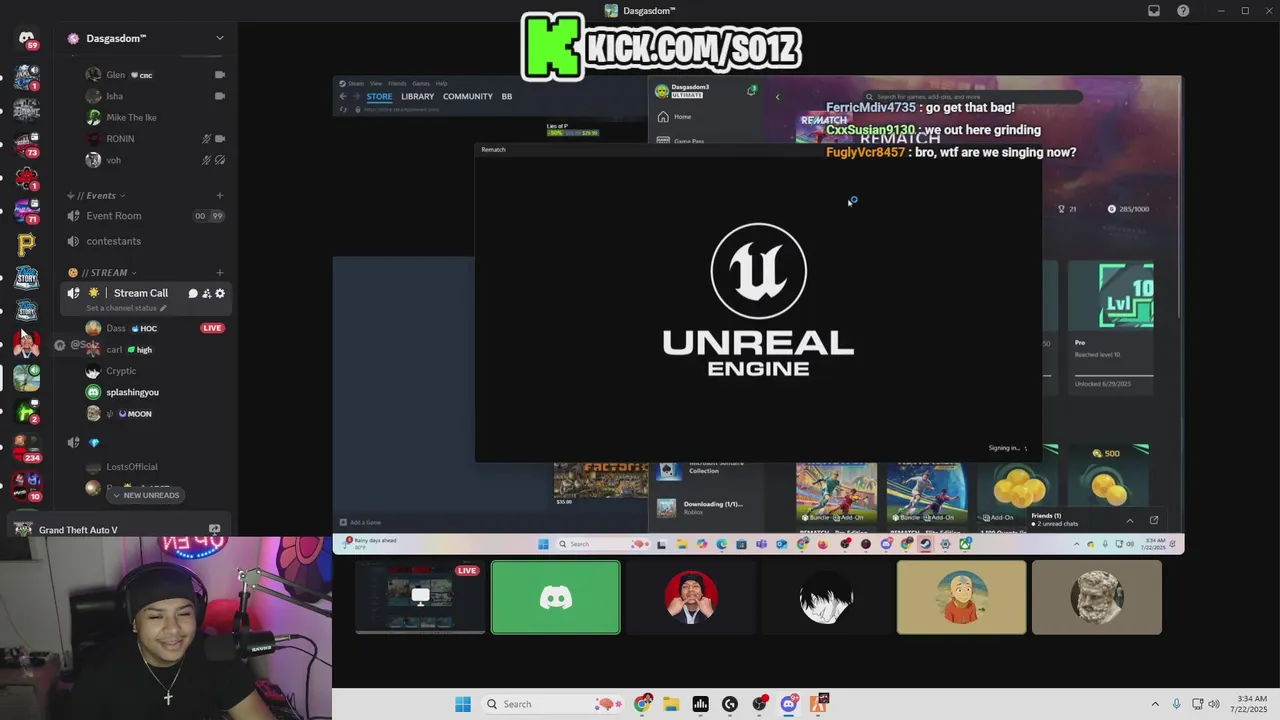This screenshot has height=720, width=1280.
Task: Open Windows Start button on bottom taskbar
Action: click(x=463, y=704)
